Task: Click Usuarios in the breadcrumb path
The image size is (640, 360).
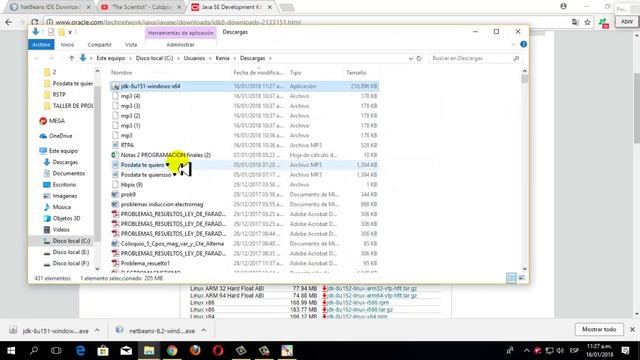Action: (x=194, y=58)
